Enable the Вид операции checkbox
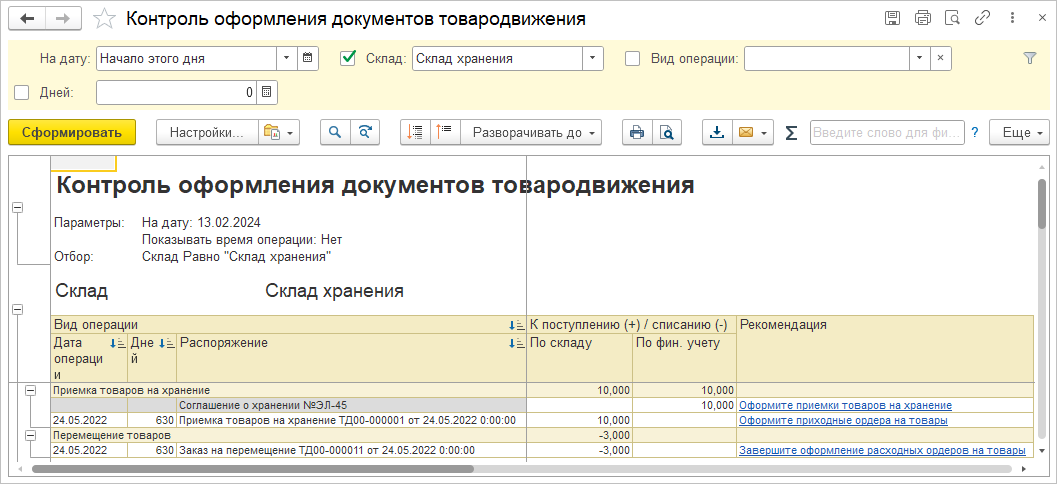1057x484 pixels. 632,58
